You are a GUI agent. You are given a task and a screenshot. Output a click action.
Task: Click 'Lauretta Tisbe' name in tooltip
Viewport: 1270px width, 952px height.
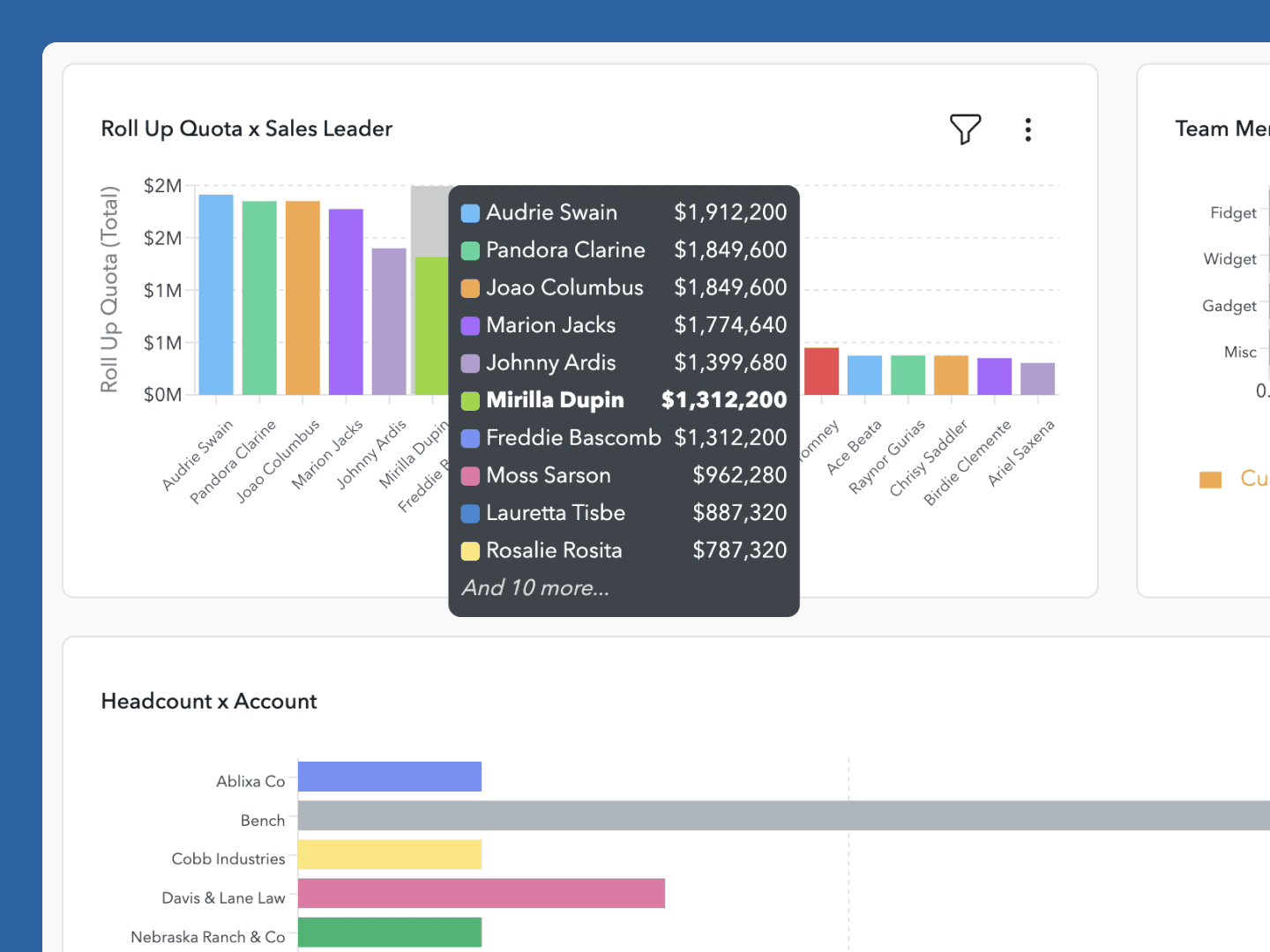[x=556, y=513]
